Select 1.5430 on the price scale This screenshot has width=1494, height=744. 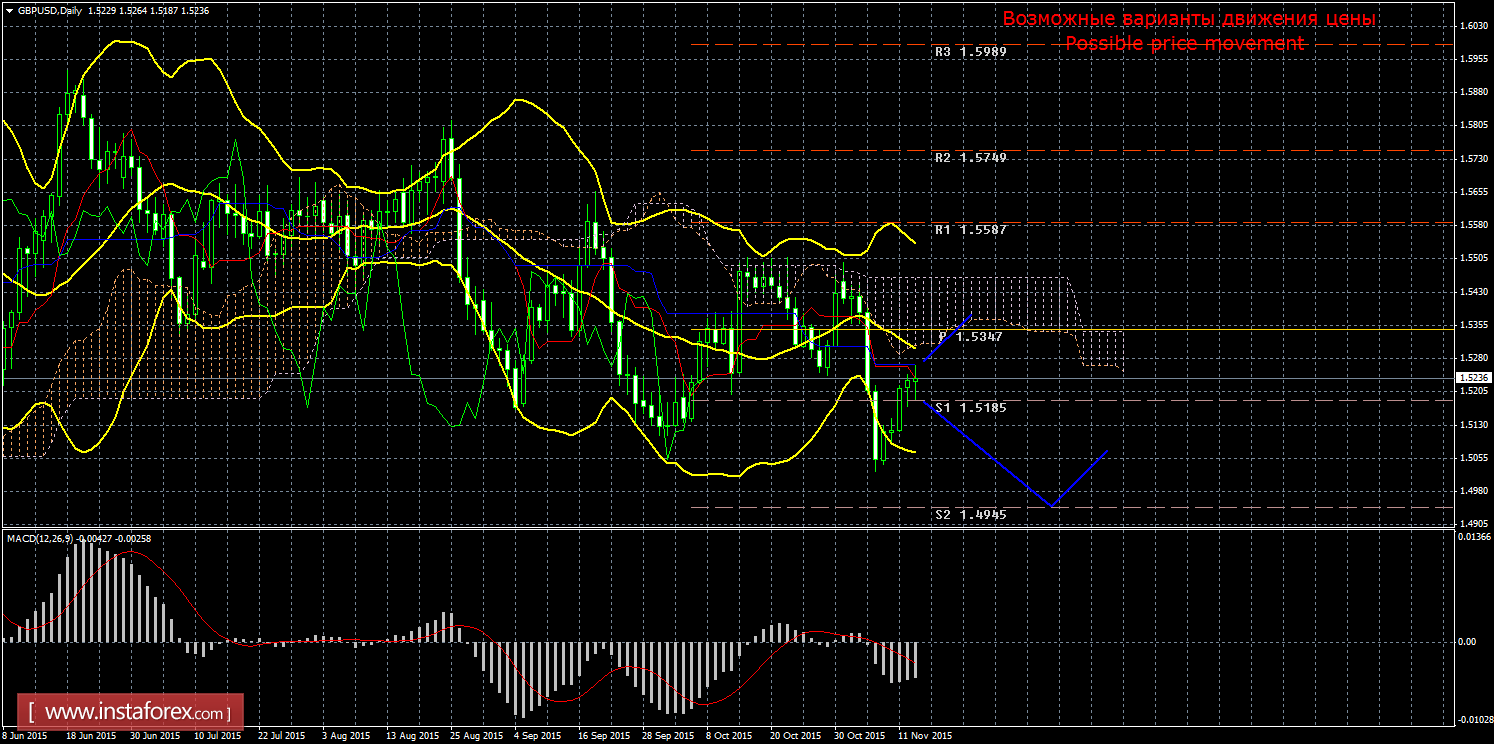[x=1474, y=291]
